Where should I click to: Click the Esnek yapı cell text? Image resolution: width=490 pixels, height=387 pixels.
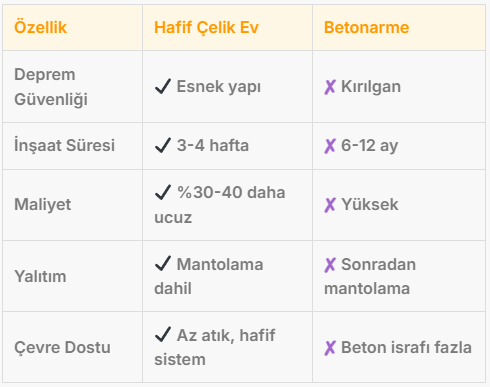pyautogui.click(x=219, y=87)
